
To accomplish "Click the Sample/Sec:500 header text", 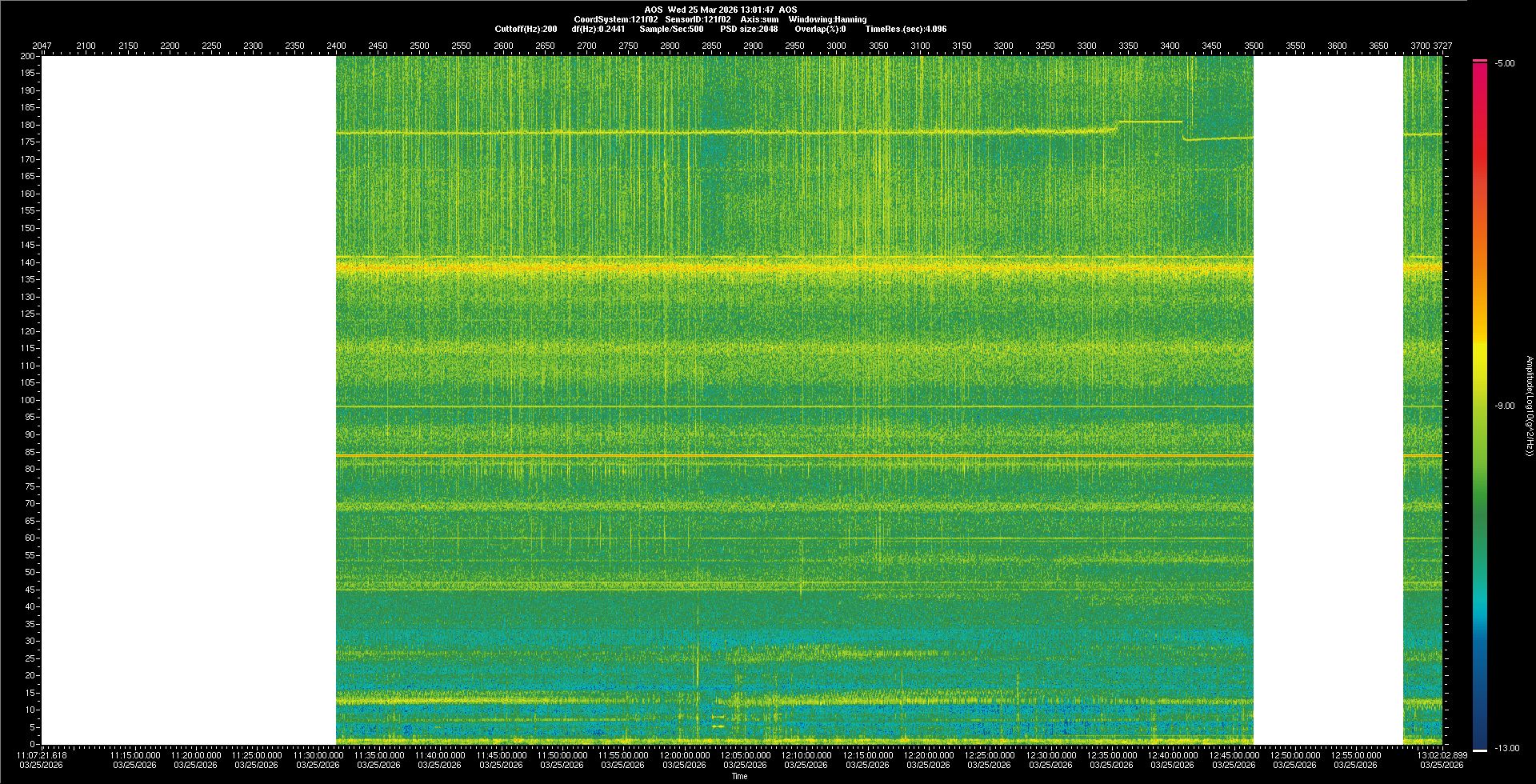I will [671, 29].
